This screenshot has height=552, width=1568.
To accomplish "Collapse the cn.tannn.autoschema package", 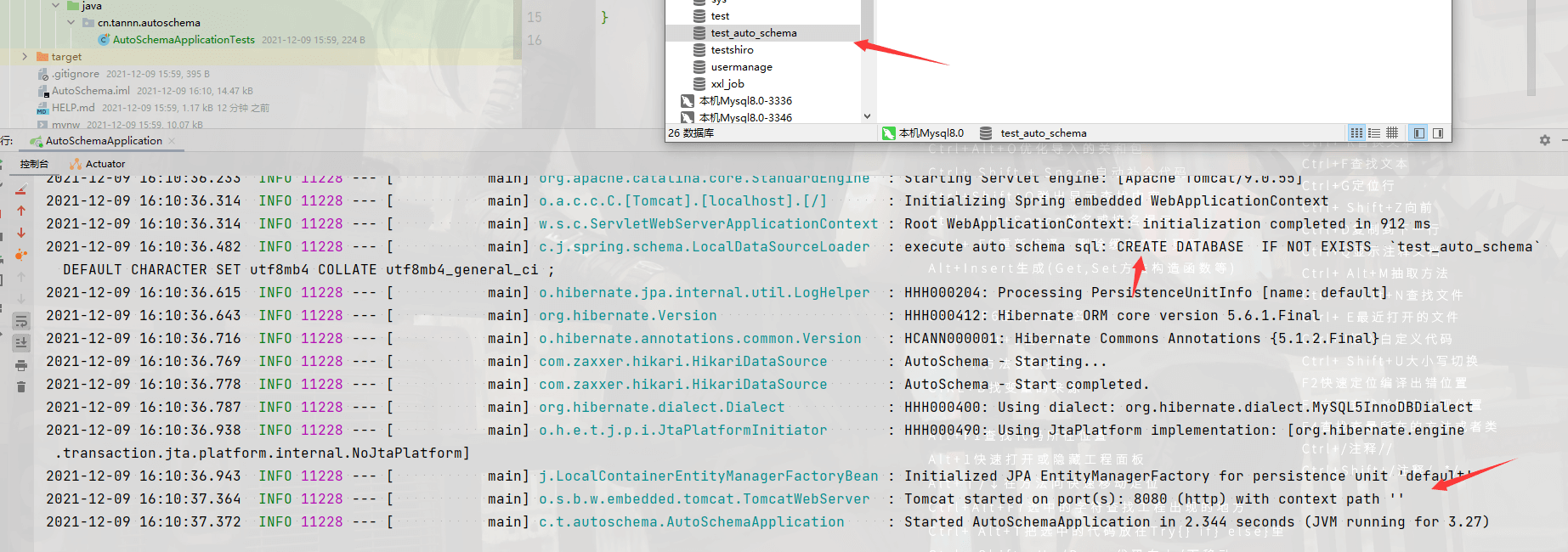I will [71, 22].
